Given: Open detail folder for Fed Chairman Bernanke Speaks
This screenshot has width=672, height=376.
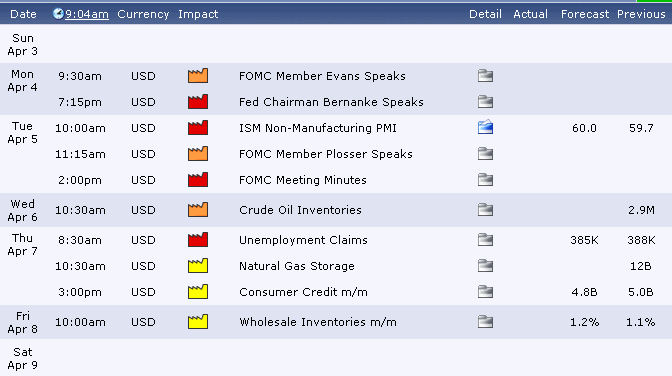Looking at the screenshot, I should (485, 102).
